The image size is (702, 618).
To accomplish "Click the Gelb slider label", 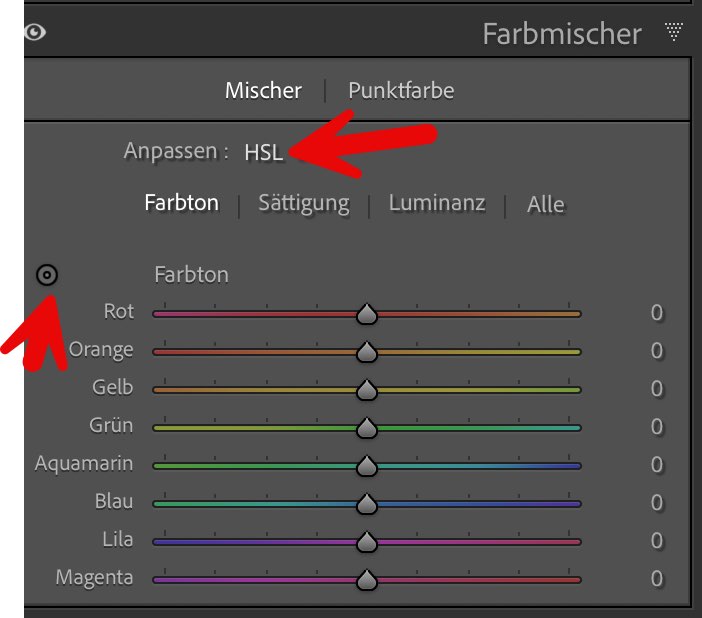I will click(x=113, y=387).
